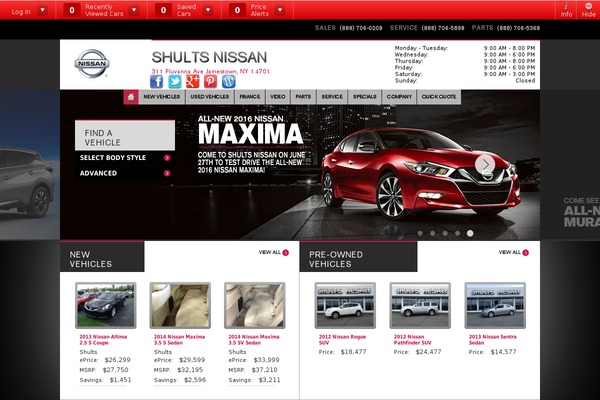Image resolution: width=600 pixels, height=400 pixels.
Task: Open the Parts menu item
Action: coord(303,97)
